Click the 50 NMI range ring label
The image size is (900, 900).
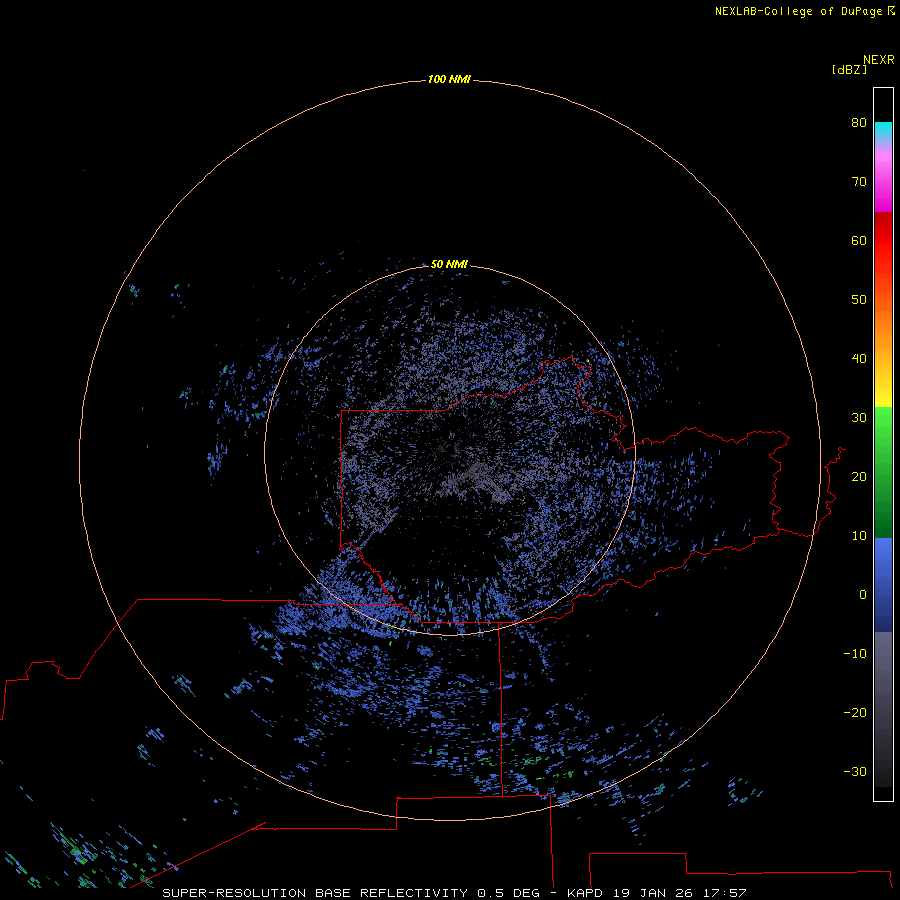[x=449, y=264]
